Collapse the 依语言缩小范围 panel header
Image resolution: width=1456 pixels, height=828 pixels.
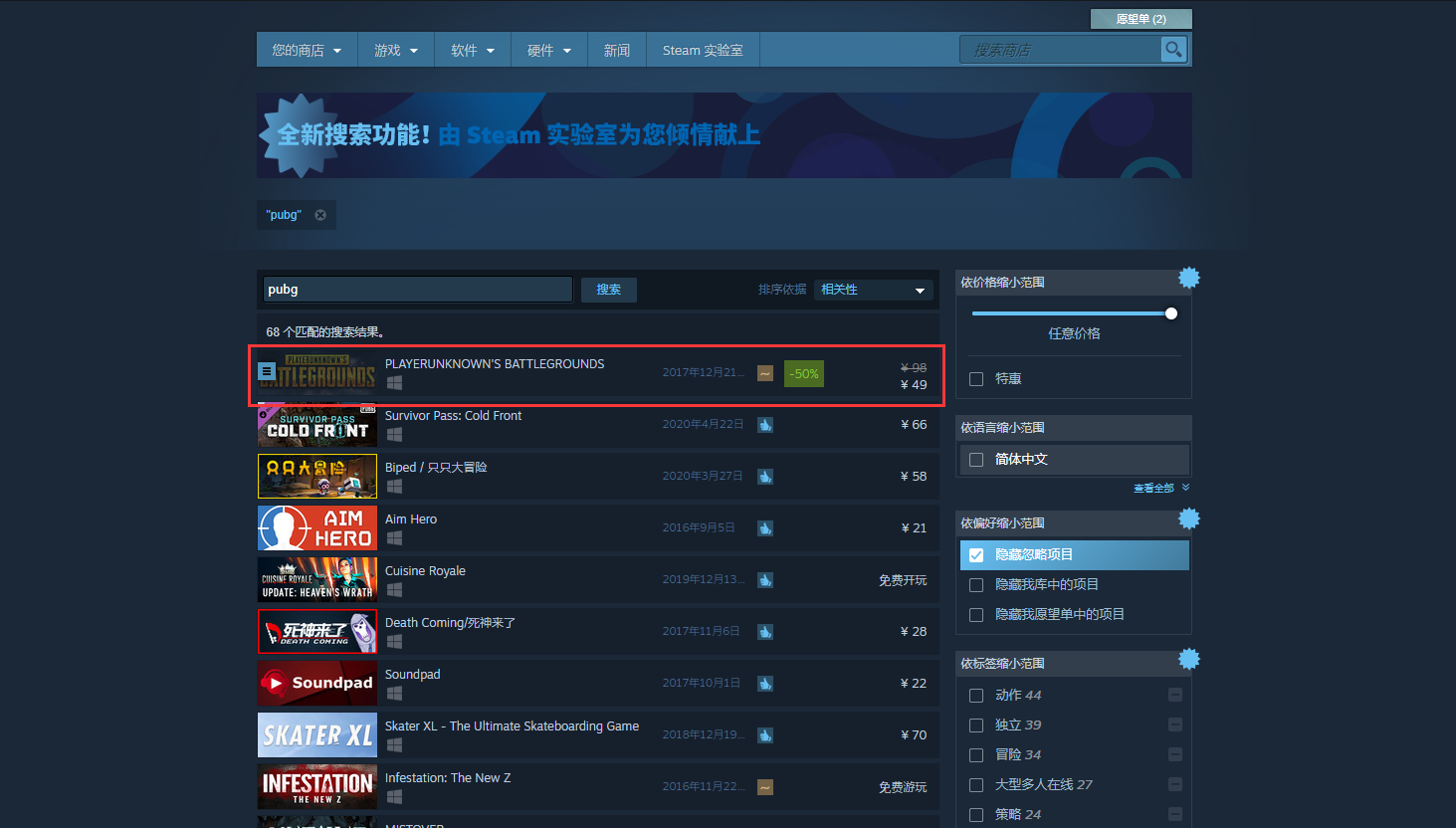coord(1073,428)
